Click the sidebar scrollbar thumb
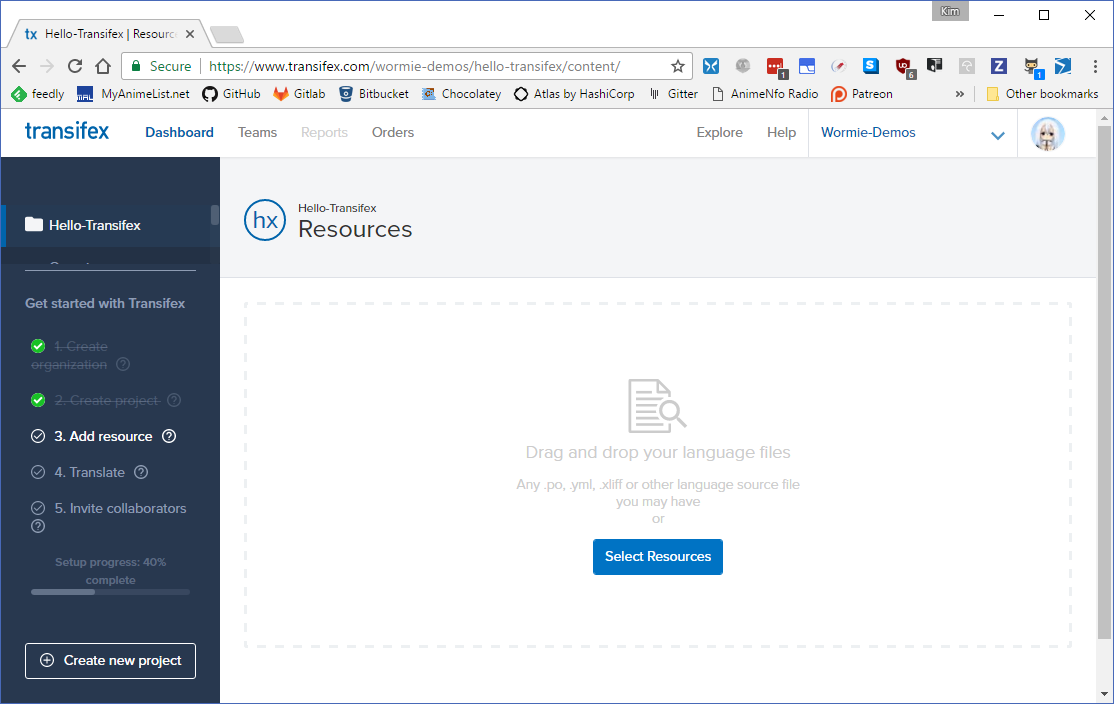 (215, 215)
